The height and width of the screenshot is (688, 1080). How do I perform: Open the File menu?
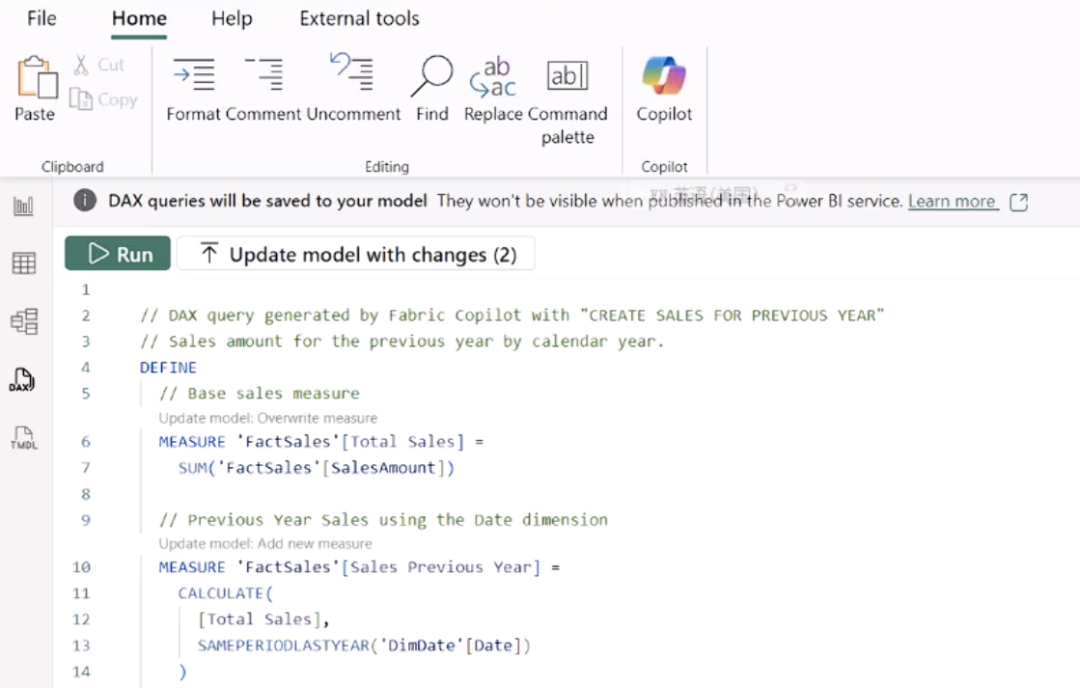(41, 19)
